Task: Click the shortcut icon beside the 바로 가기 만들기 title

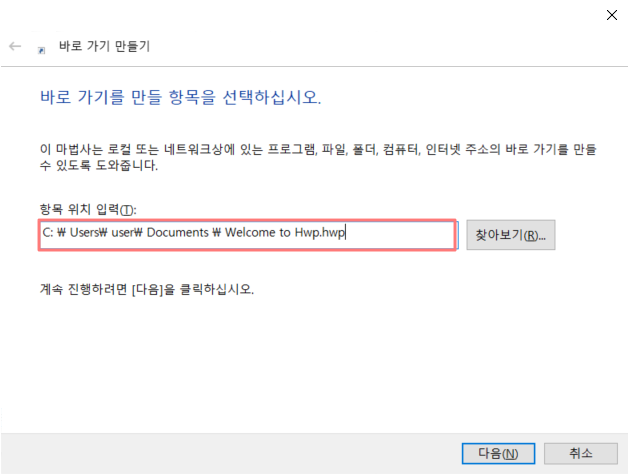Action: (41, 50)
